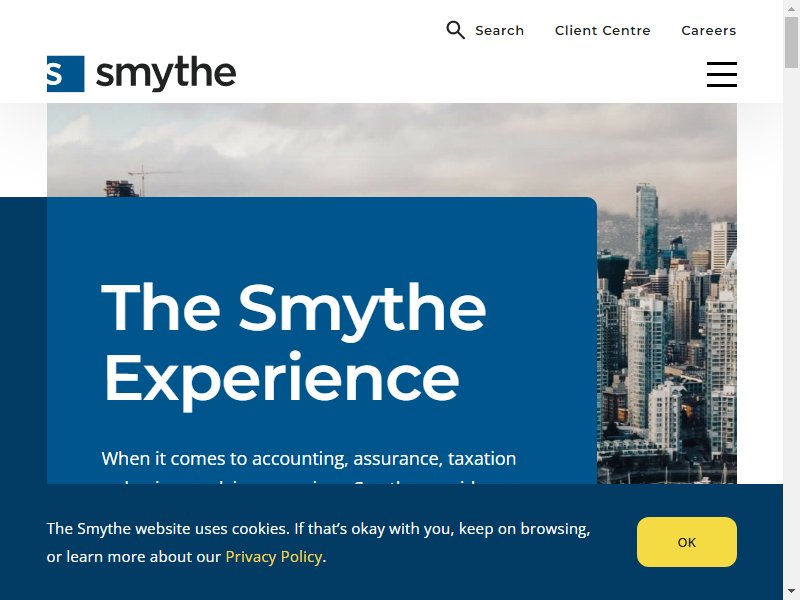Image resolution: width=800 pixels, height=600 pixels.
Task: Click "The Smythe Experience" heading
Action: [294, 343]
